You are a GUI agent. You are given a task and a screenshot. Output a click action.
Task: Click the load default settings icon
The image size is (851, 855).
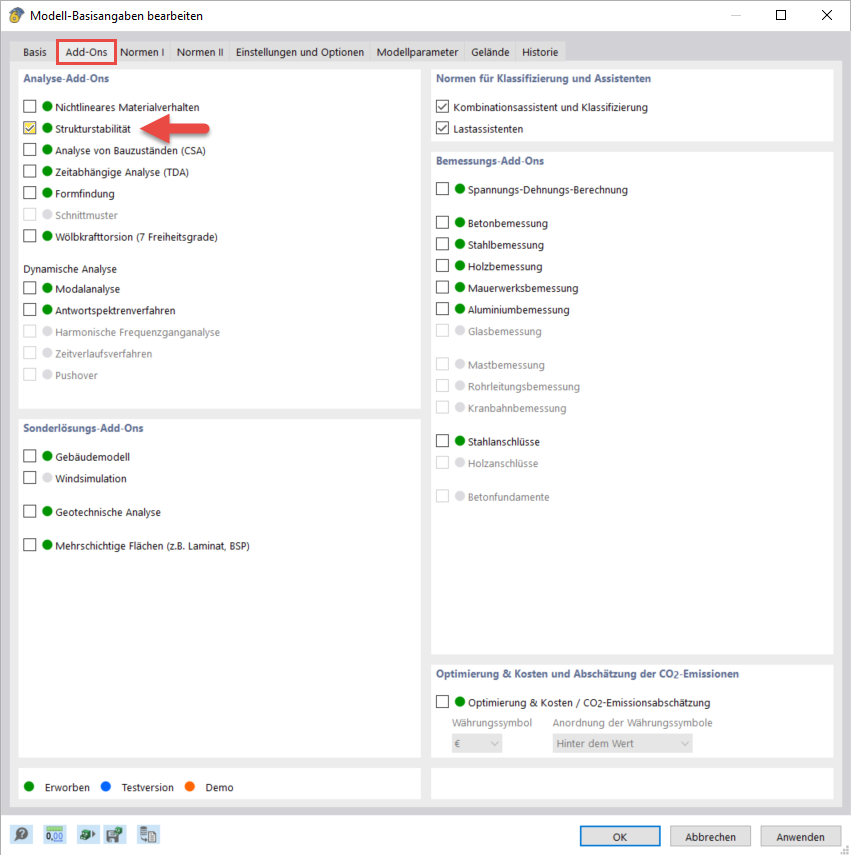click(x=87, y=834)
